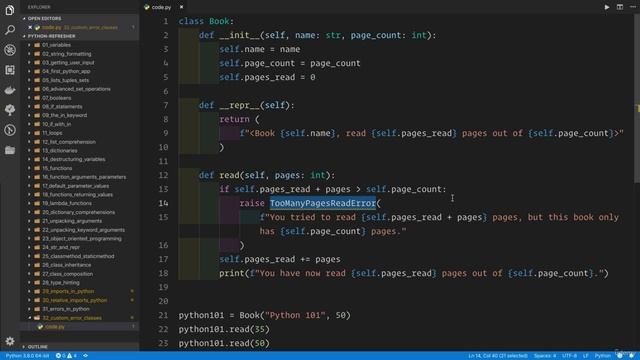
Task: Expand the 02_string_formatting folder
Action: coord(67,54)
